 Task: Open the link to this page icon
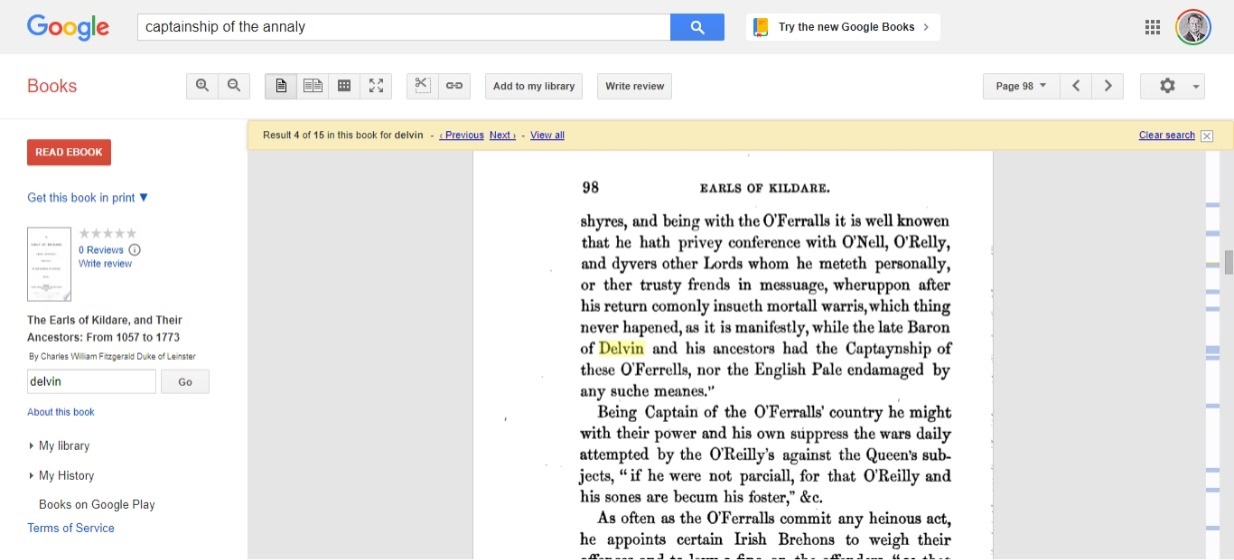click(x=454, y=86)
